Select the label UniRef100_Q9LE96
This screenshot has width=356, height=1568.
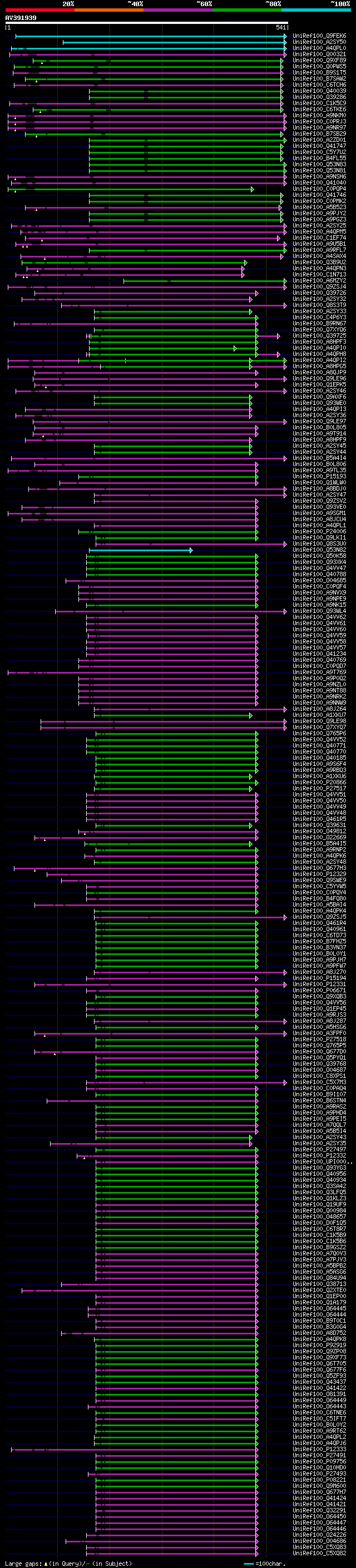[x=319, y=379]
